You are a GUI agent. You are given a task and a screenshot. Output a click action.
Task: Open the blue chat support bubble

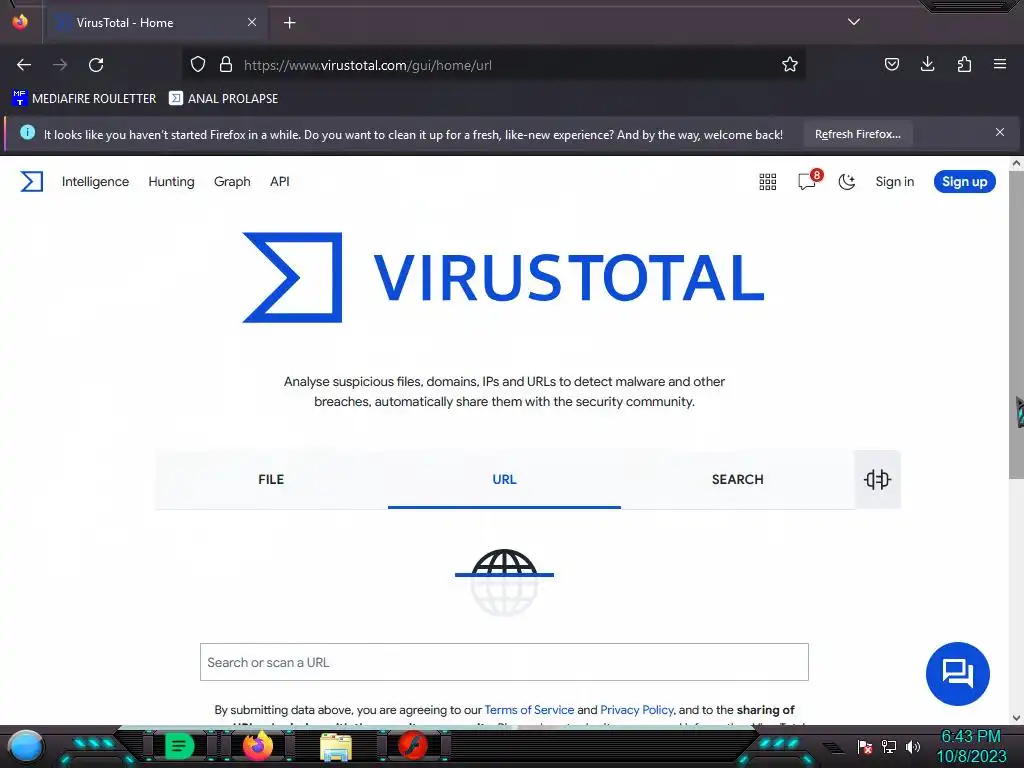pyautogui.click(x=957, y=673)
